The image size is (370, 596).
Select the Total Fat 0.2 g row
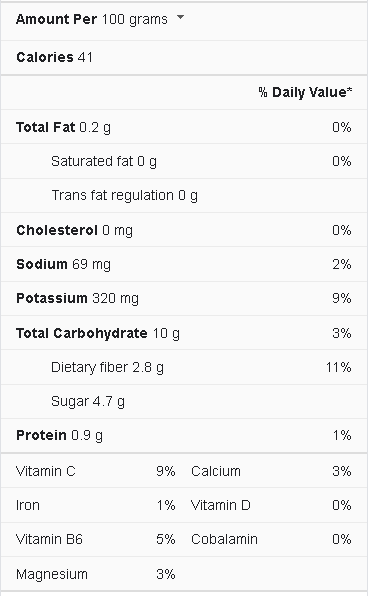coord(184,127)
